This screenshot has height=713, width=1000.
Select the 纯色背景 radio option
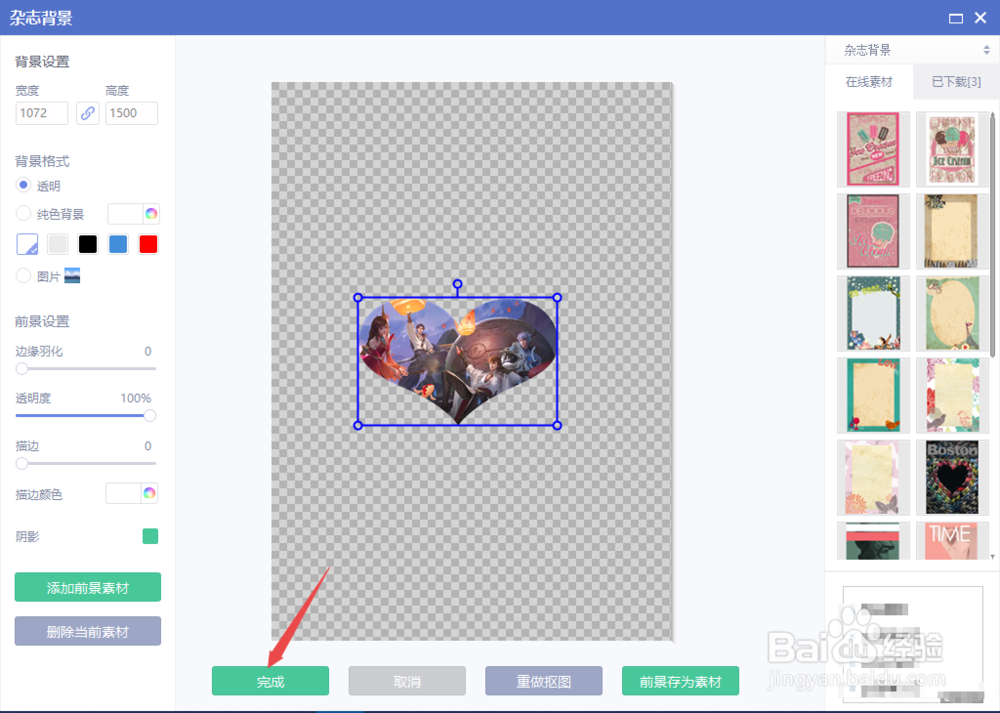[x=24, y=213]
